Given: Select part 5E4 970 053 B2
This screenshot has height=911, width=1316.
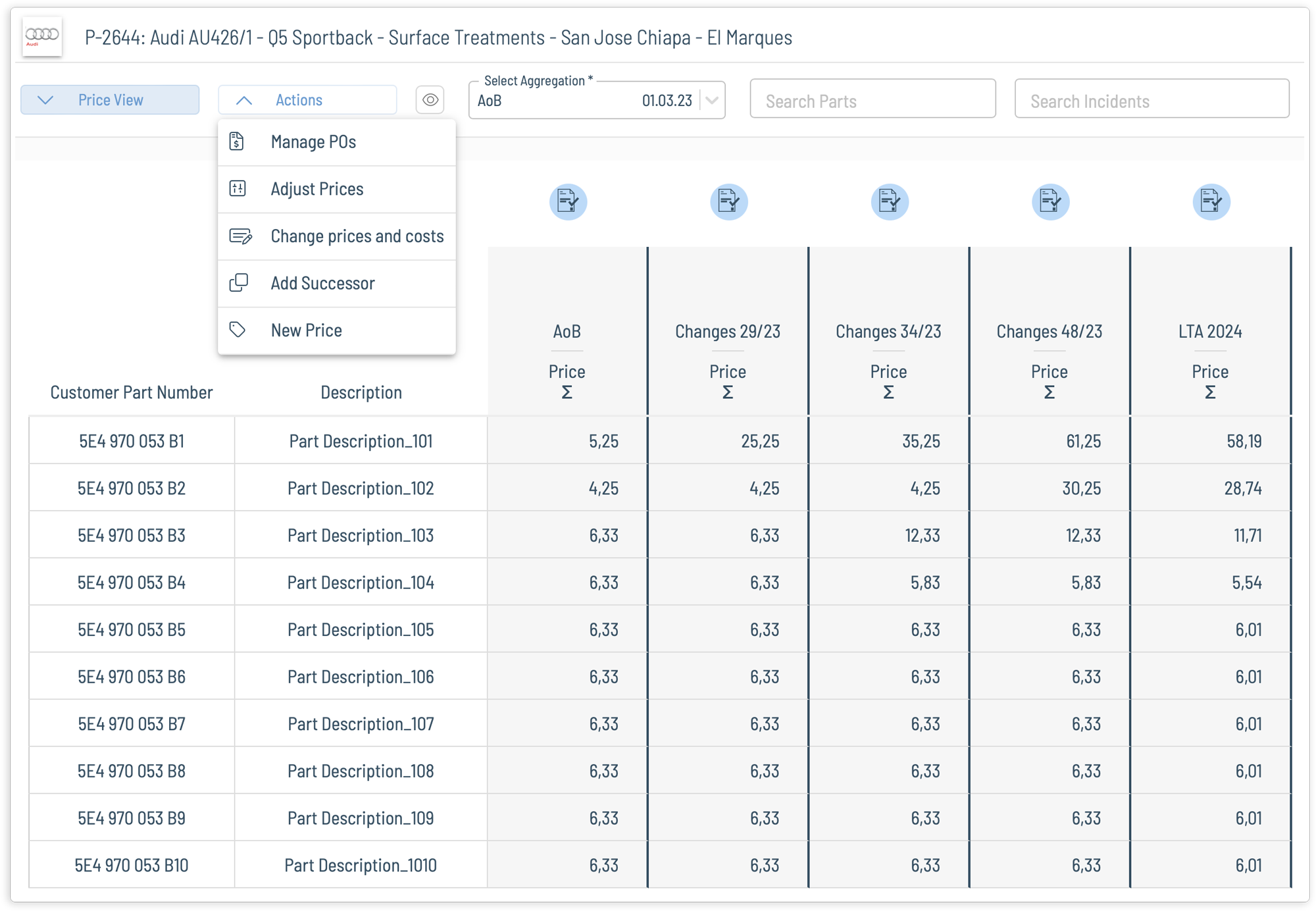Looking at the screenshot, I should 132,488.
